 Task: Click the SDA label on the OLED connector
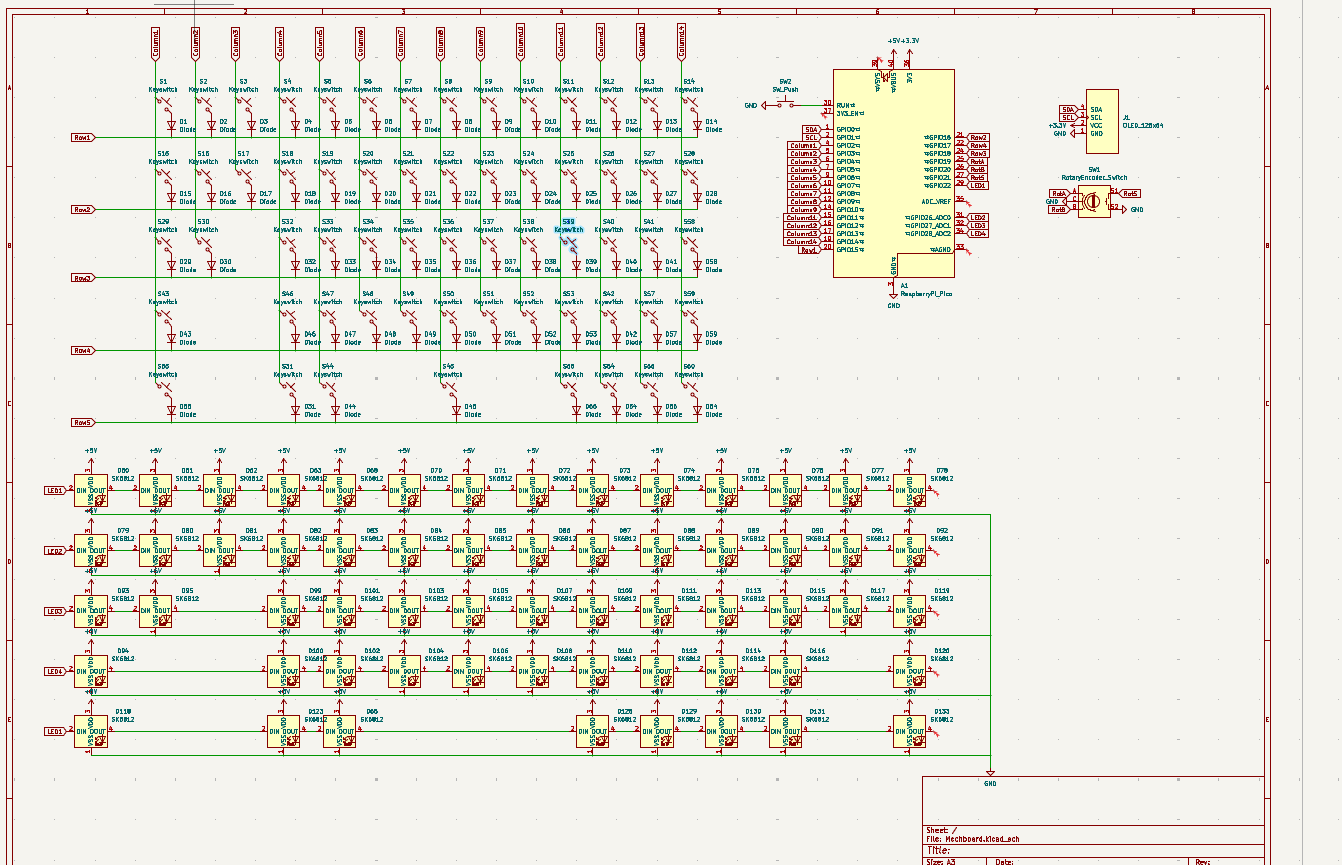pyautogui.click(x=1069, y=109)
